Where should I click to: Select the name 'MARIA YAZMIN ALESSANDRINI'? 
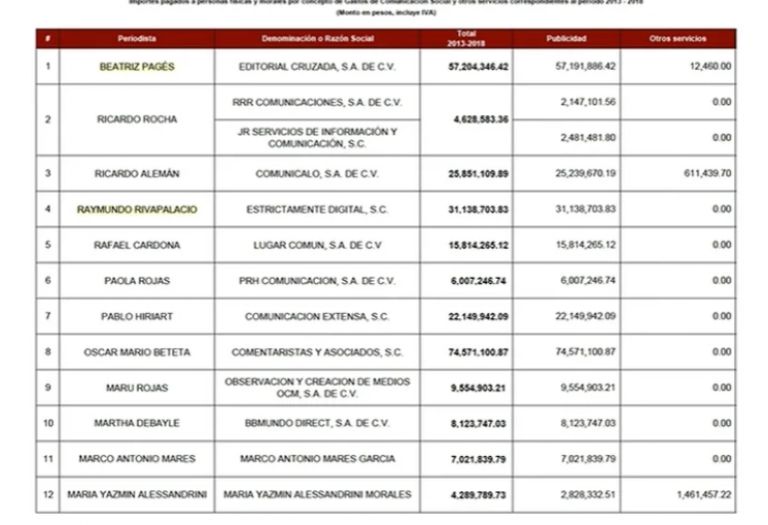pos(137,495)
